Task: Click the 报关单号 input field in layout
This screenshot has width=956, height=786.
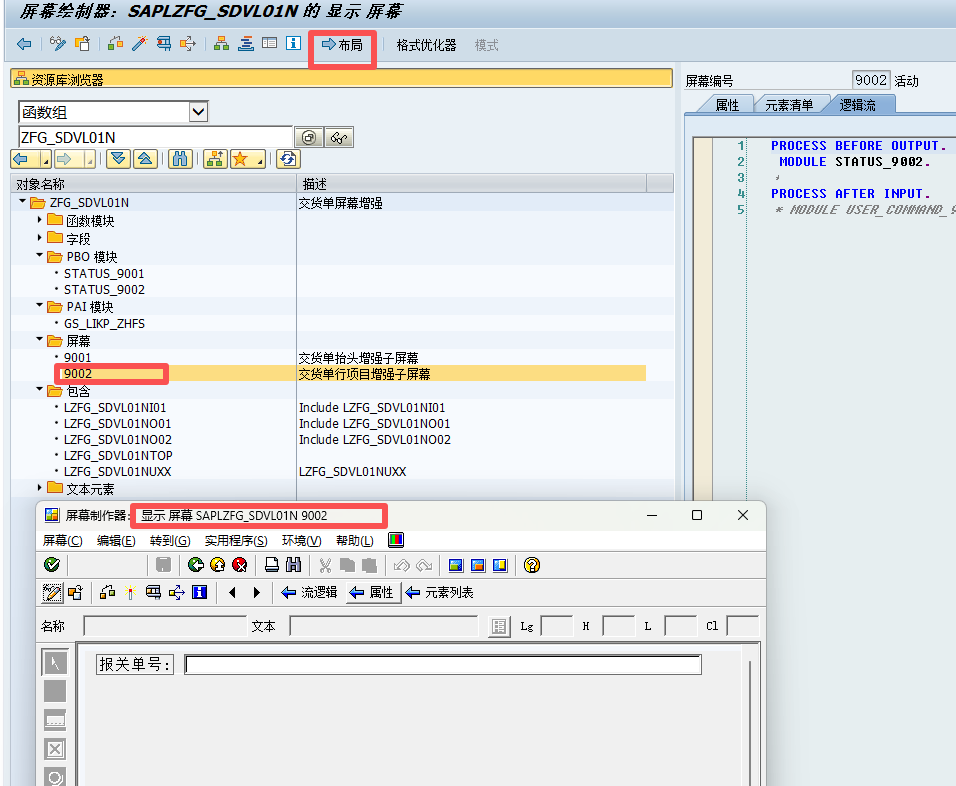Action: 443,665
